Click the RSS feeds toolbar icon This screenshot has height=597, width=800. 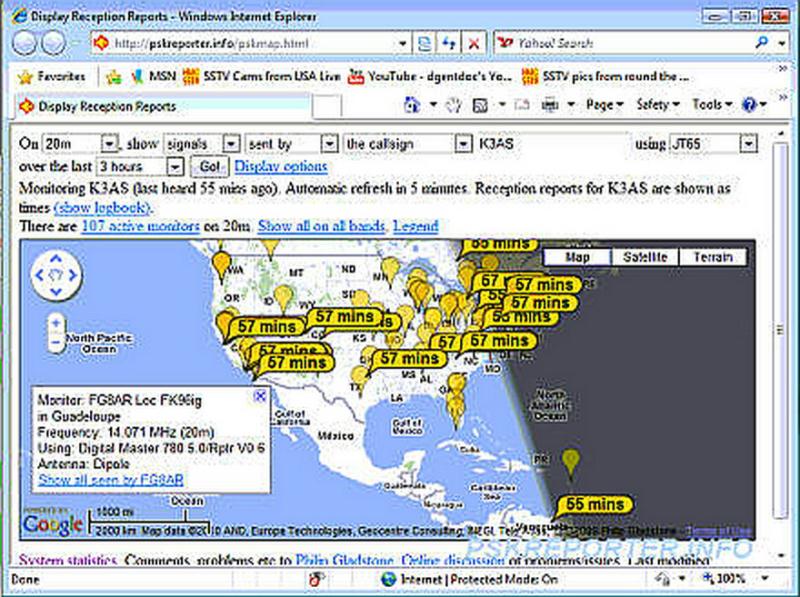480,105
